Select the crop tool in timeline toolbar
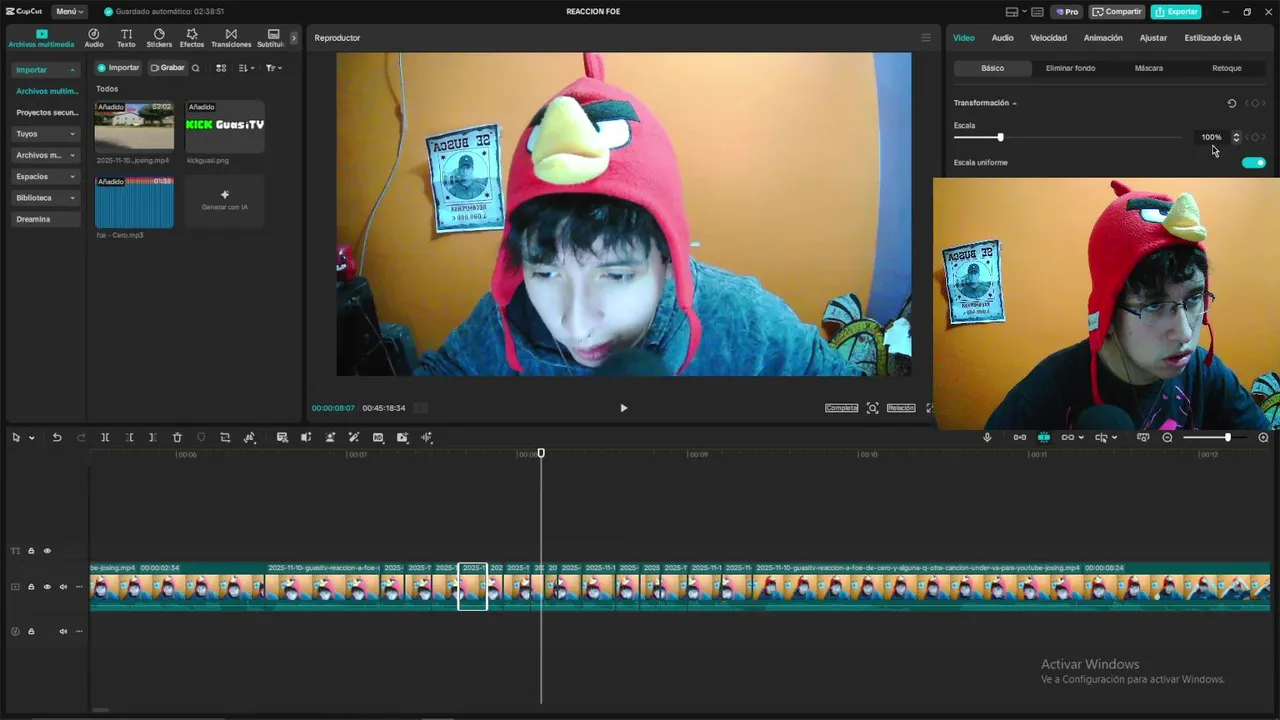The height and width of the screenshot is (720, 1280). [x=225, y=438]
